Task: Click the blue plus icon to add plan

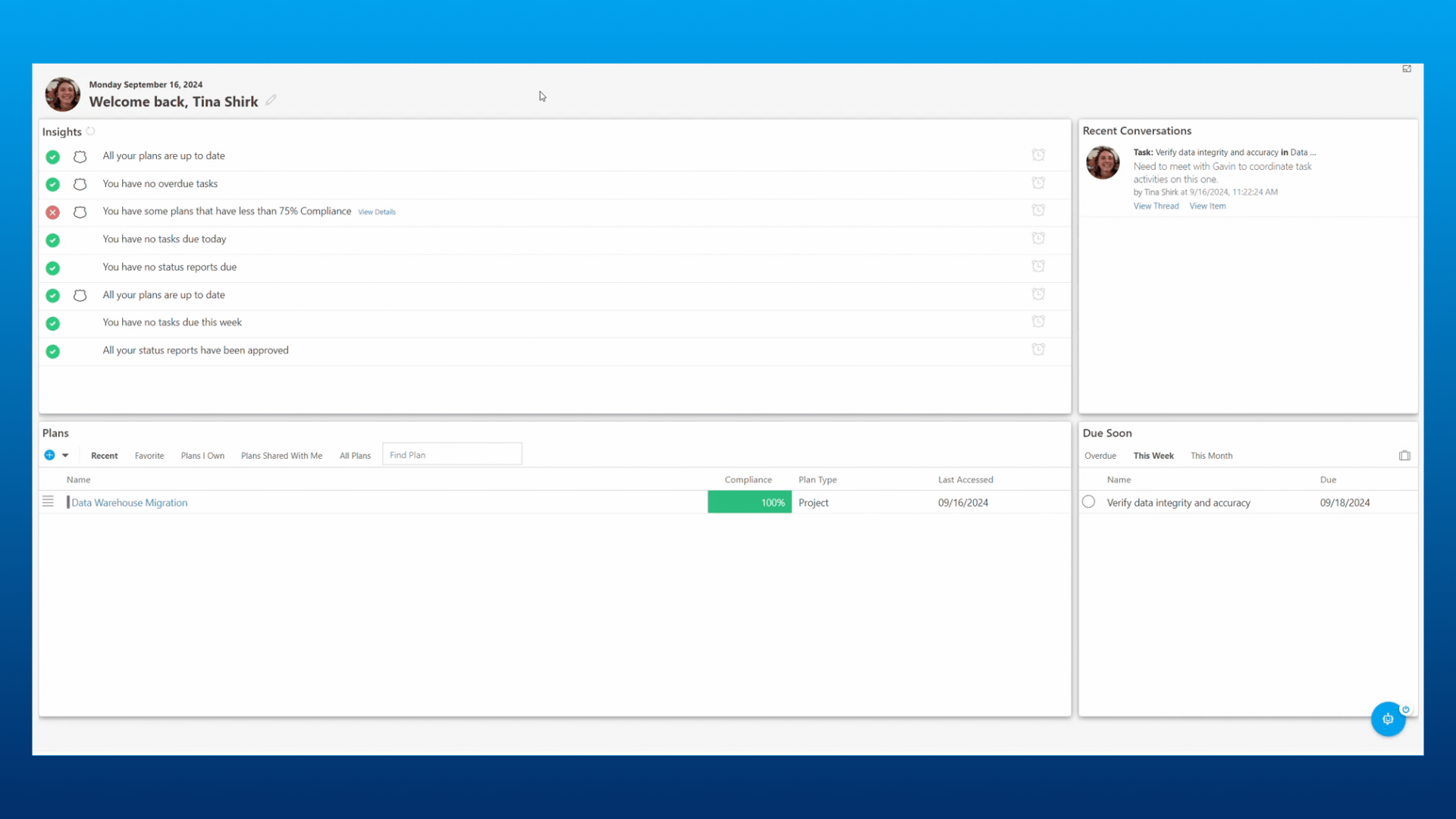Action: tap(49, 455)
